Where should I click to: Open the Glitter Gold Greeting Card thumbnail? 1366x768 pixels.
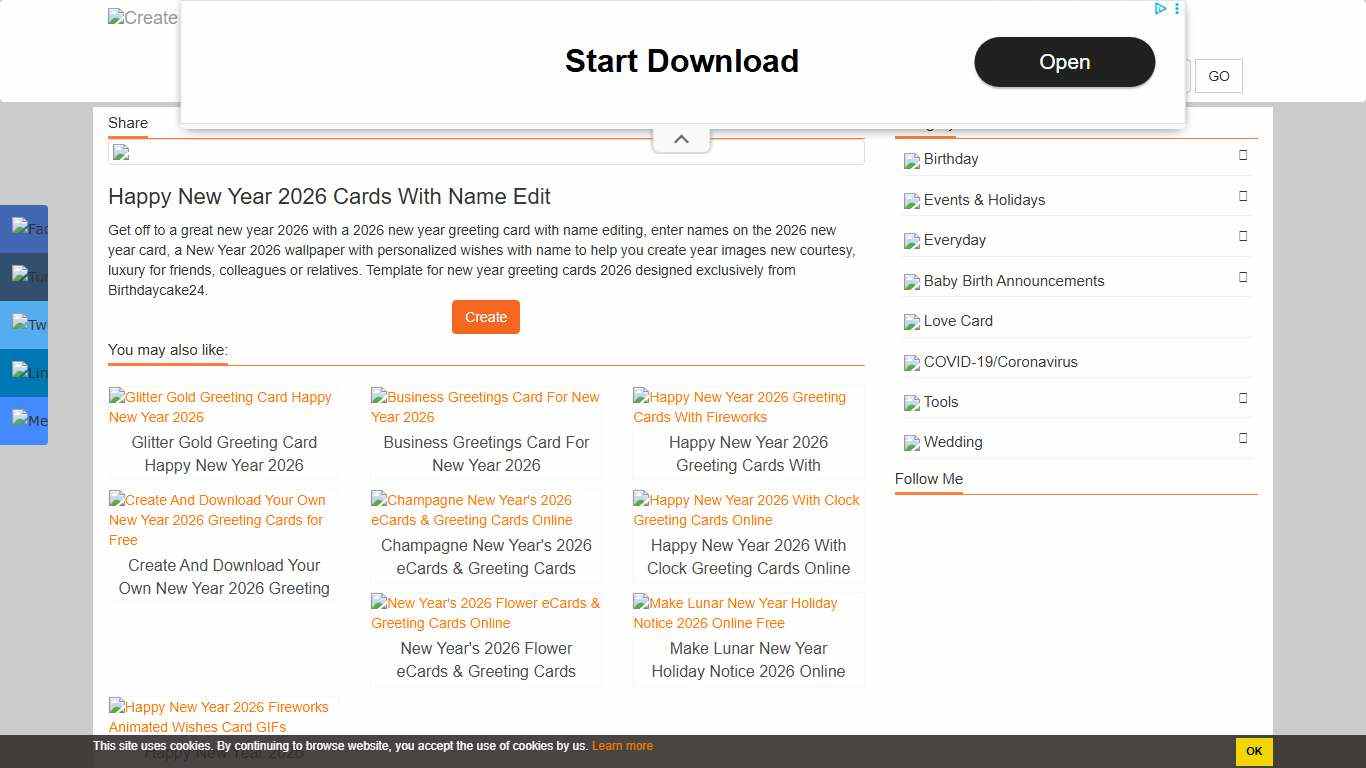pos(223,407)
